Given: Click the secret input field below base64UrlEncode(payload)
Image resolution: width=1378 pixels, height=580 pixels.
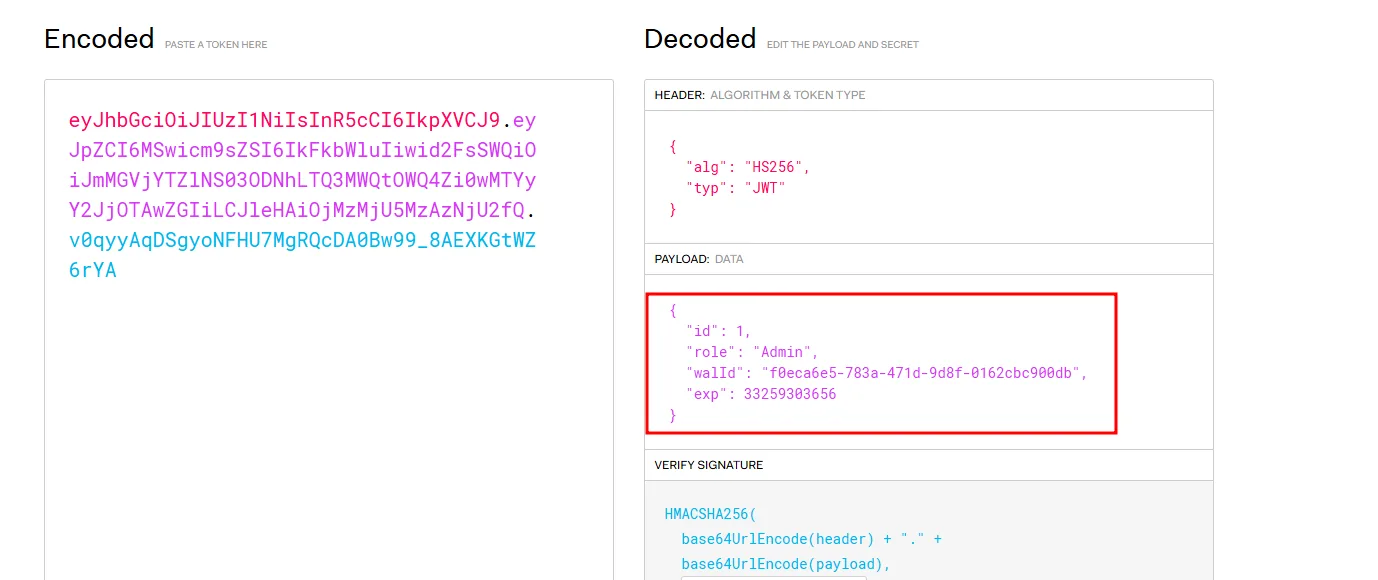Looking at the screenshot, I should coord(774,577).
